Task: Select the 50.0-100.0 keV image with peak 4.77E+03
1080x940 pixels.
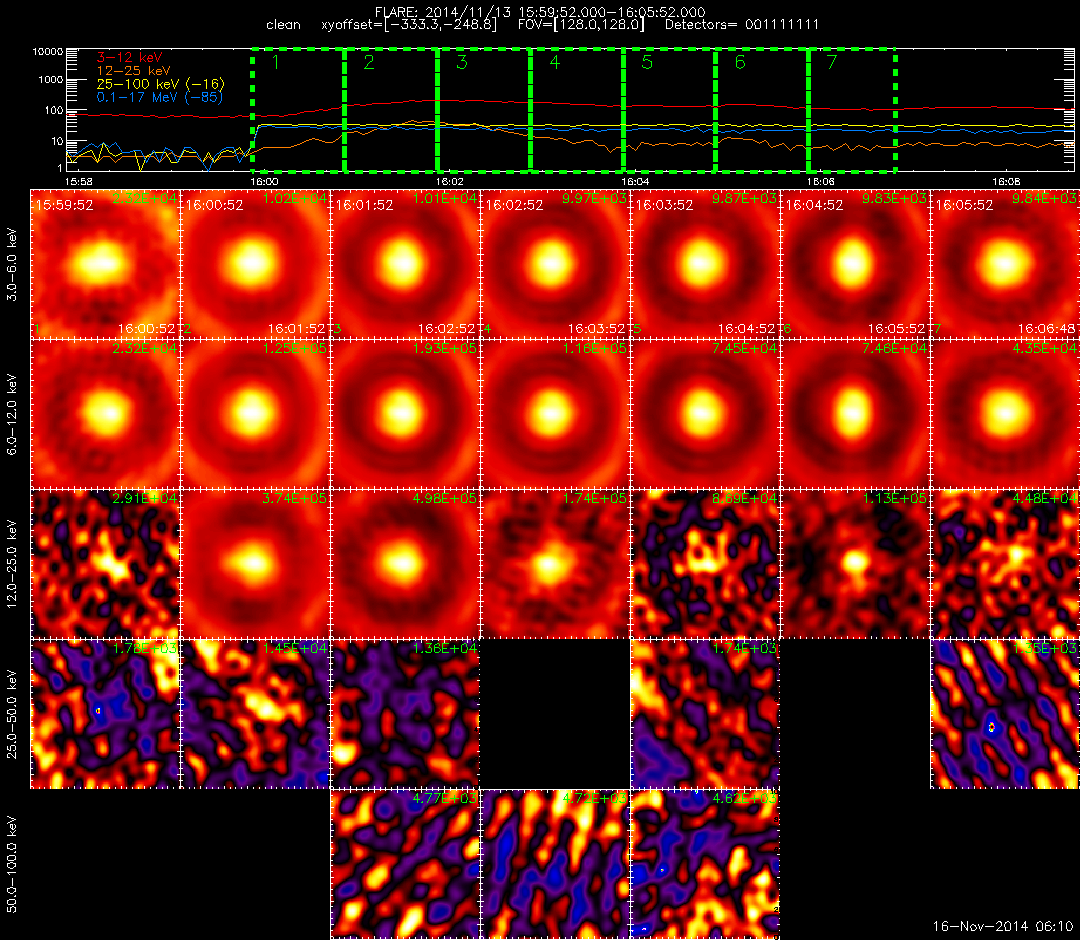Action: coord(406,865)
